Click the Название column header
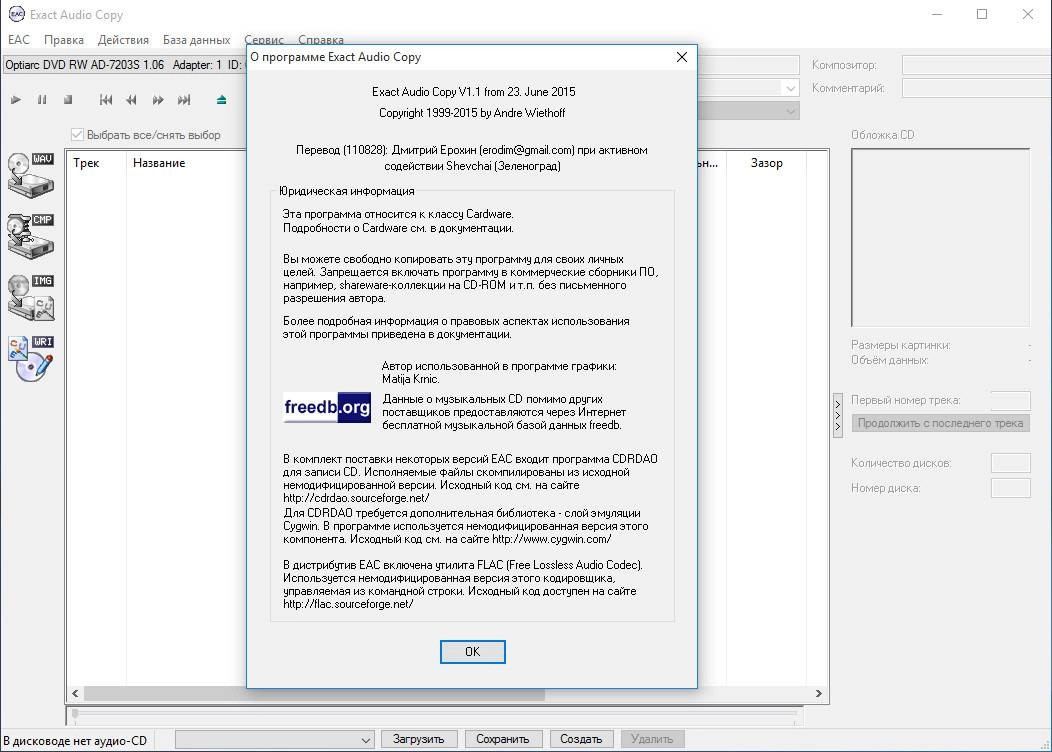The height and width of the screenshot is (752, 1052). (187, 163)
